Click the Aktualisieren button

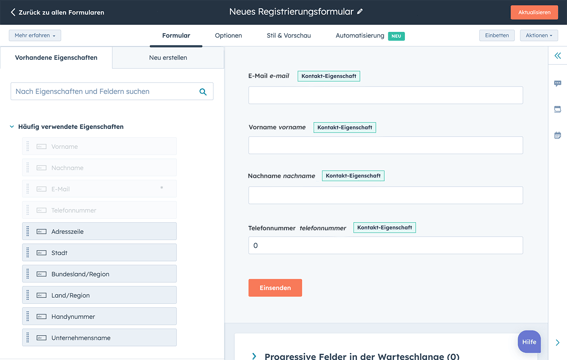(534, 12)
